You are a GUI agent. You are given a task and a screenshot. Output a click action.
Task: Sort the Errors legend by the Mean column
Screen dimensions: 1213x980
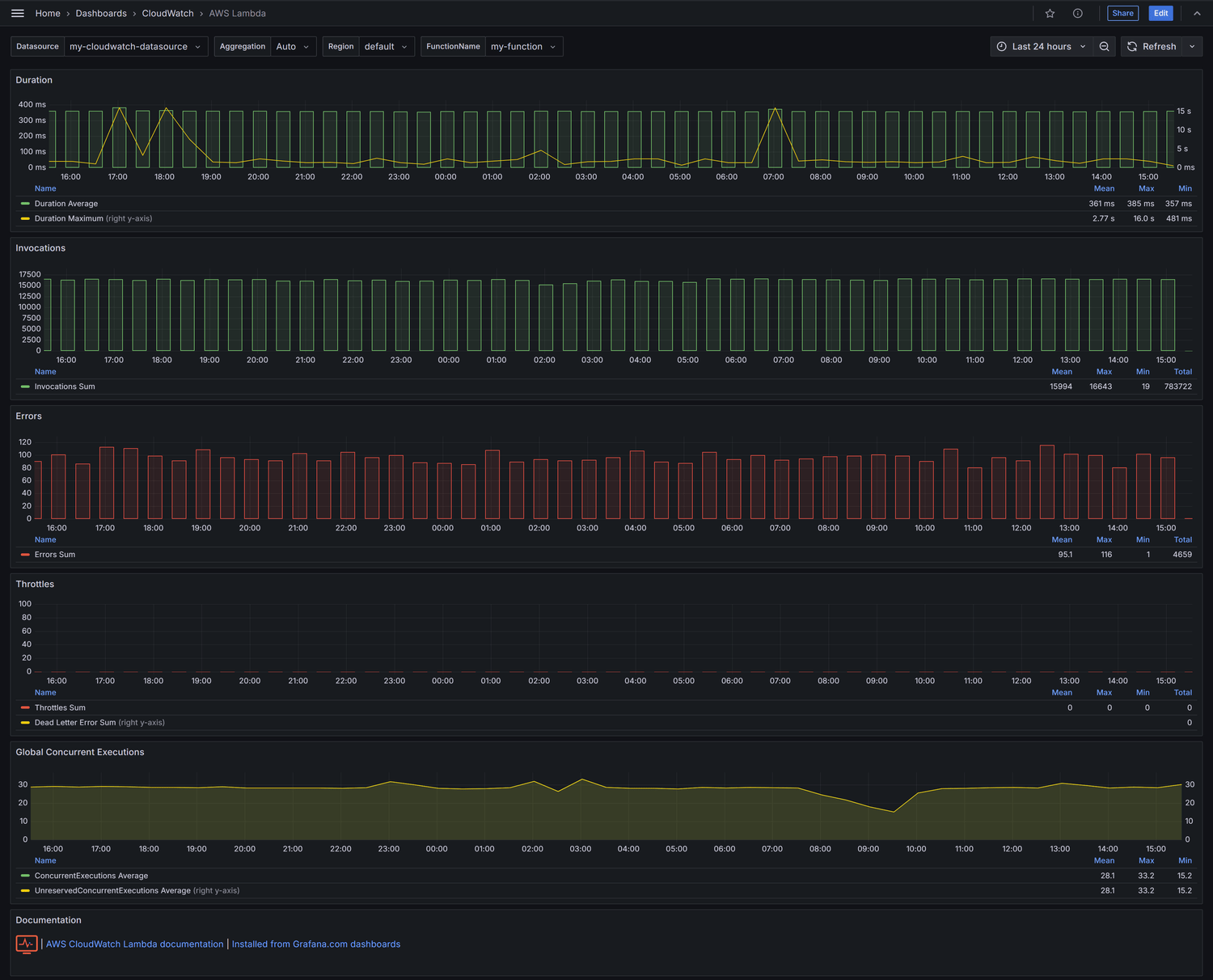[x=1062, y=539]
